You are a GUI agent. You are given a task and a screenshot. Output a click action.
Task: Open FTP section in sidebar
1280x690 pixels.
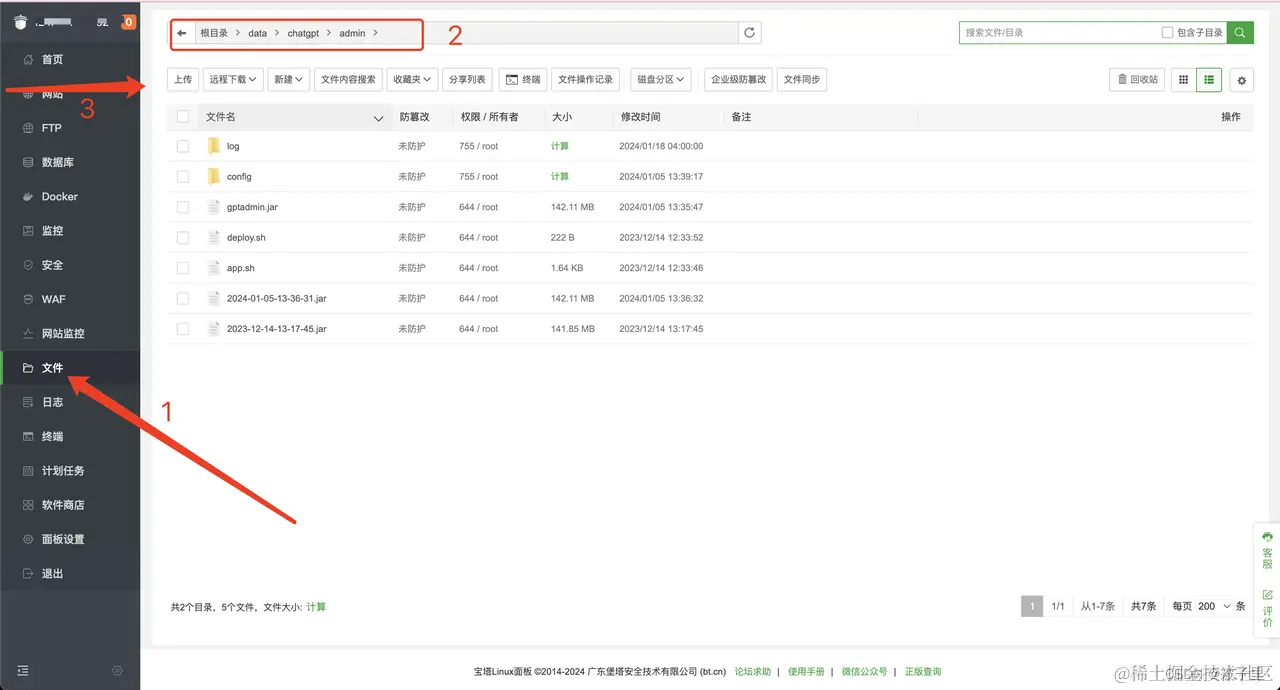[x=51, y=128]
